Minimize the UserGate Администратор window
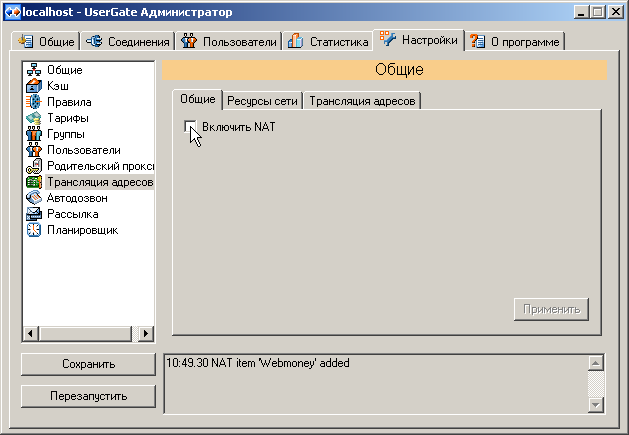 [x=581, y=12]
